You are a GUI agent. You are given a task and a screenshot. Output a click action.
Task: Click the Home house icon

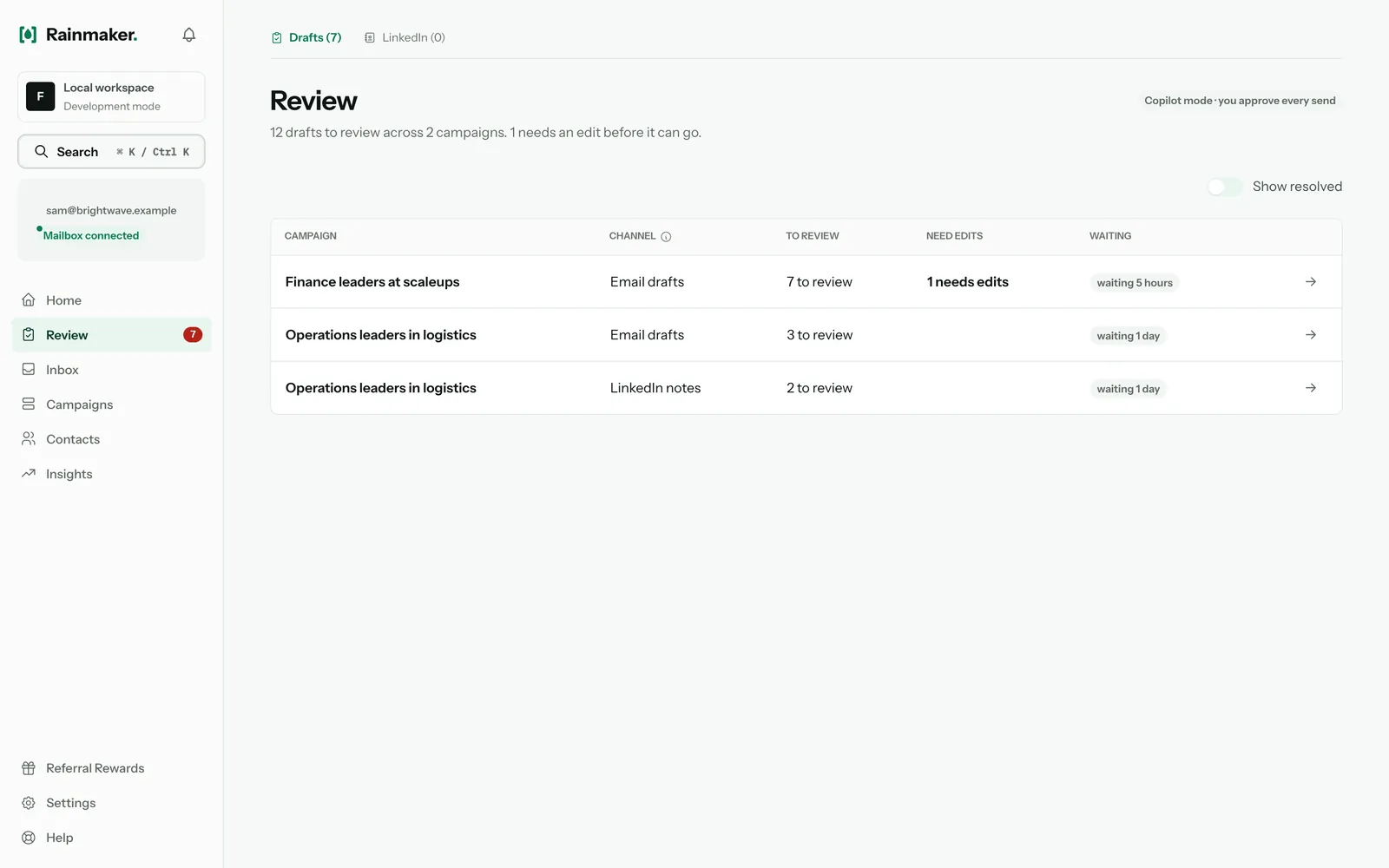[29, 300]
